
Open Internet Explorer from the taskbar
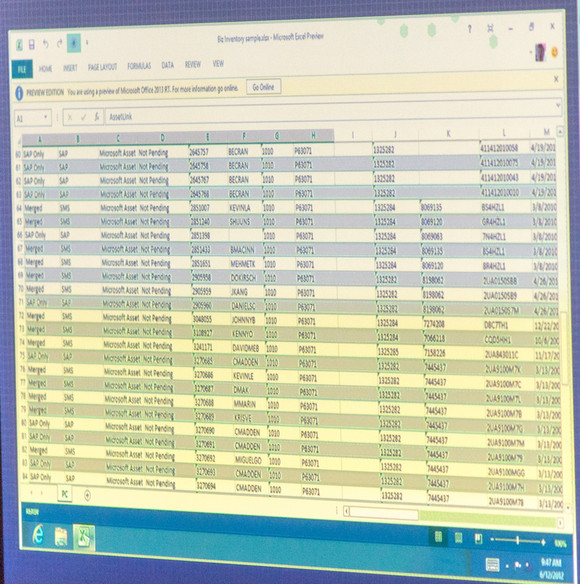click(38, 534)
